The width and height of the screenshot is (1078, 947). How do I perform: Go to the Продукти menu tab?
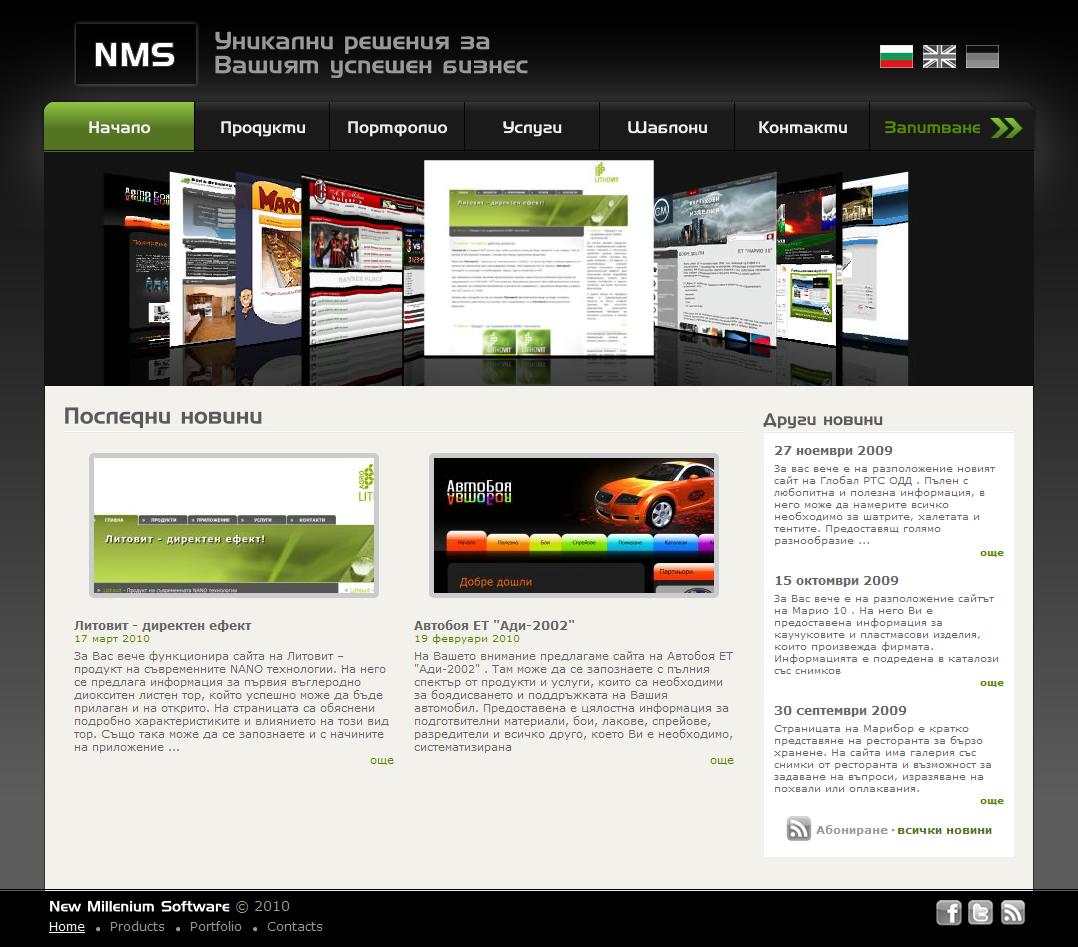click(262, 128)
